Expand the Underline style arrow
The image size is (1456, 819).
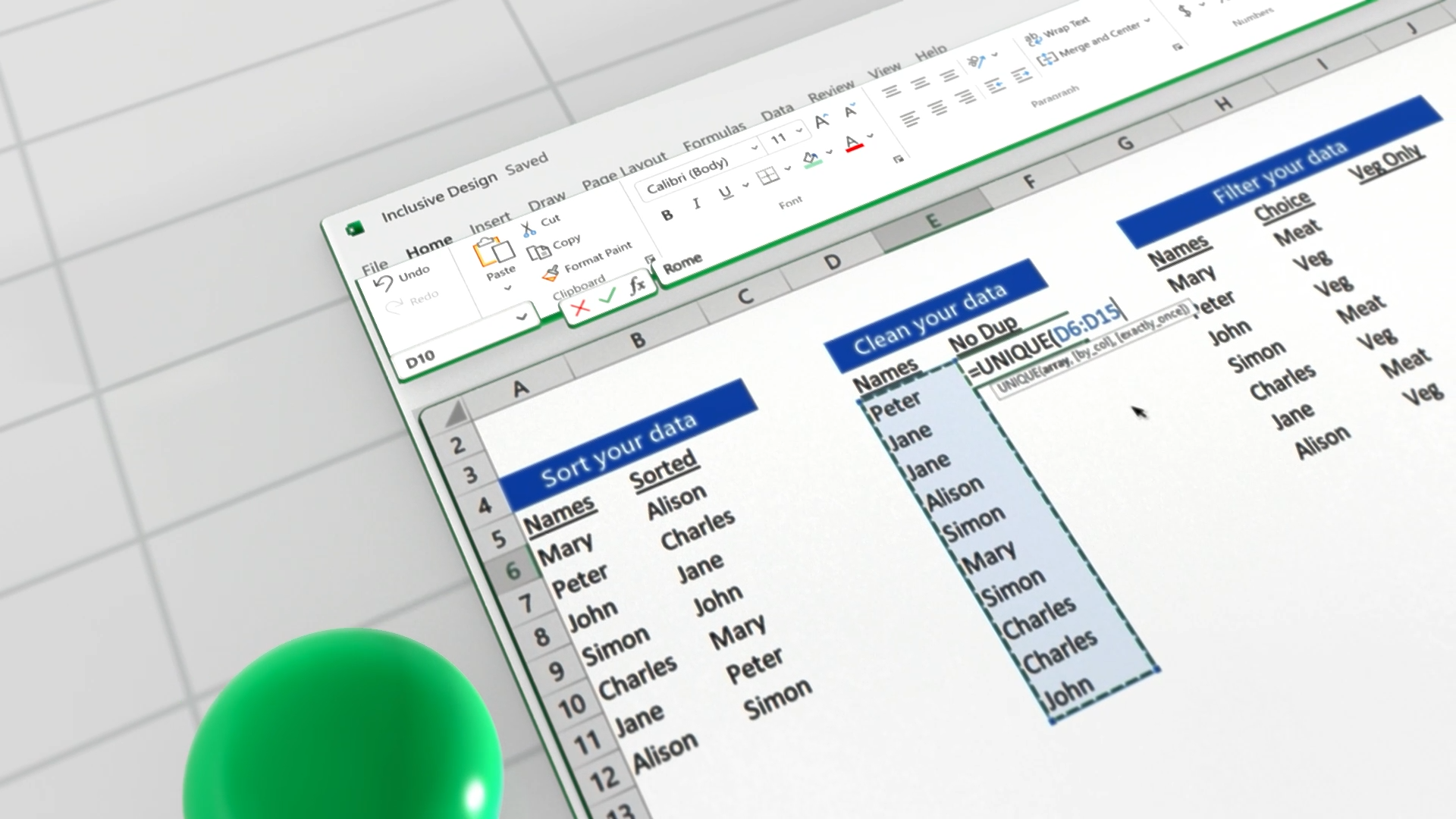[x=745, y=184]
